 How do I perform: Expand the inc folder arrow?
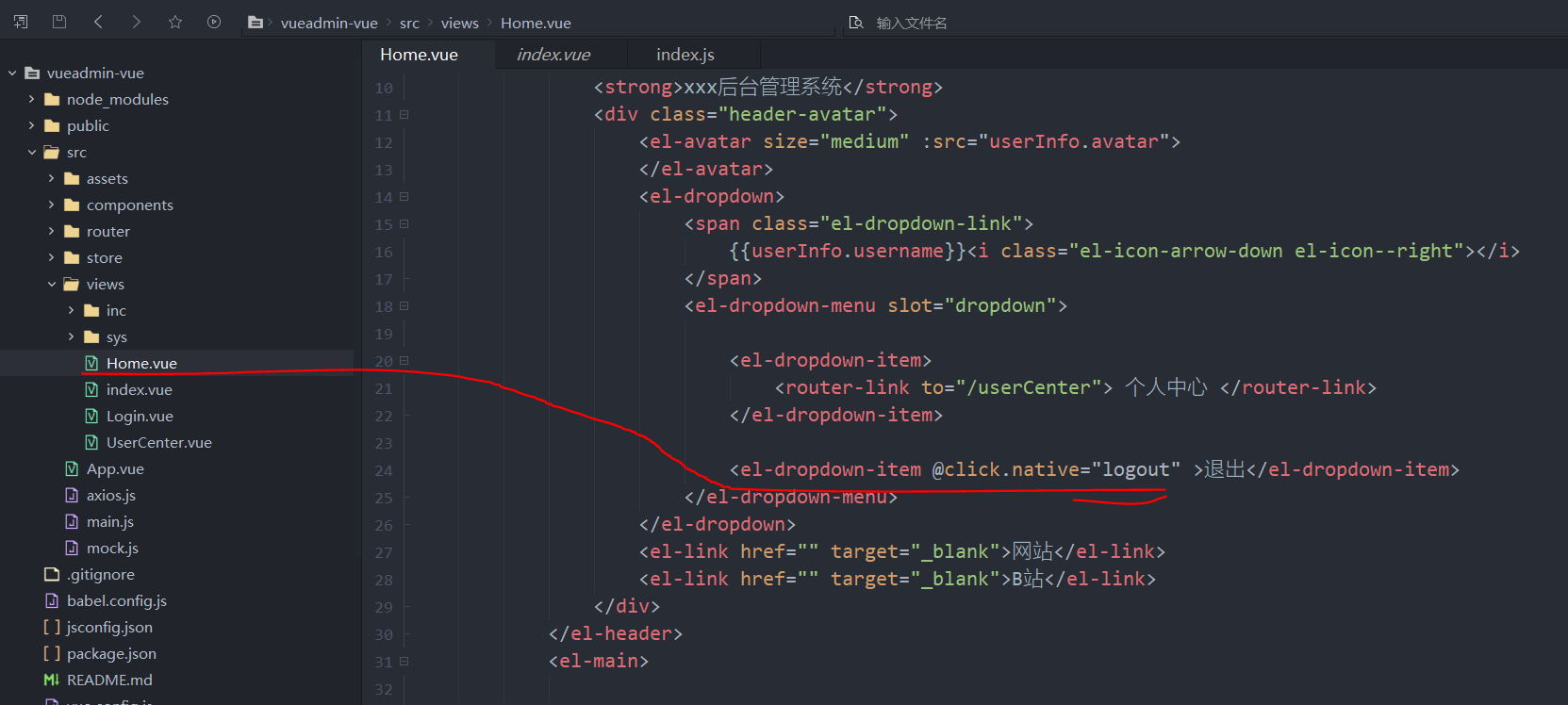[72, 310]
